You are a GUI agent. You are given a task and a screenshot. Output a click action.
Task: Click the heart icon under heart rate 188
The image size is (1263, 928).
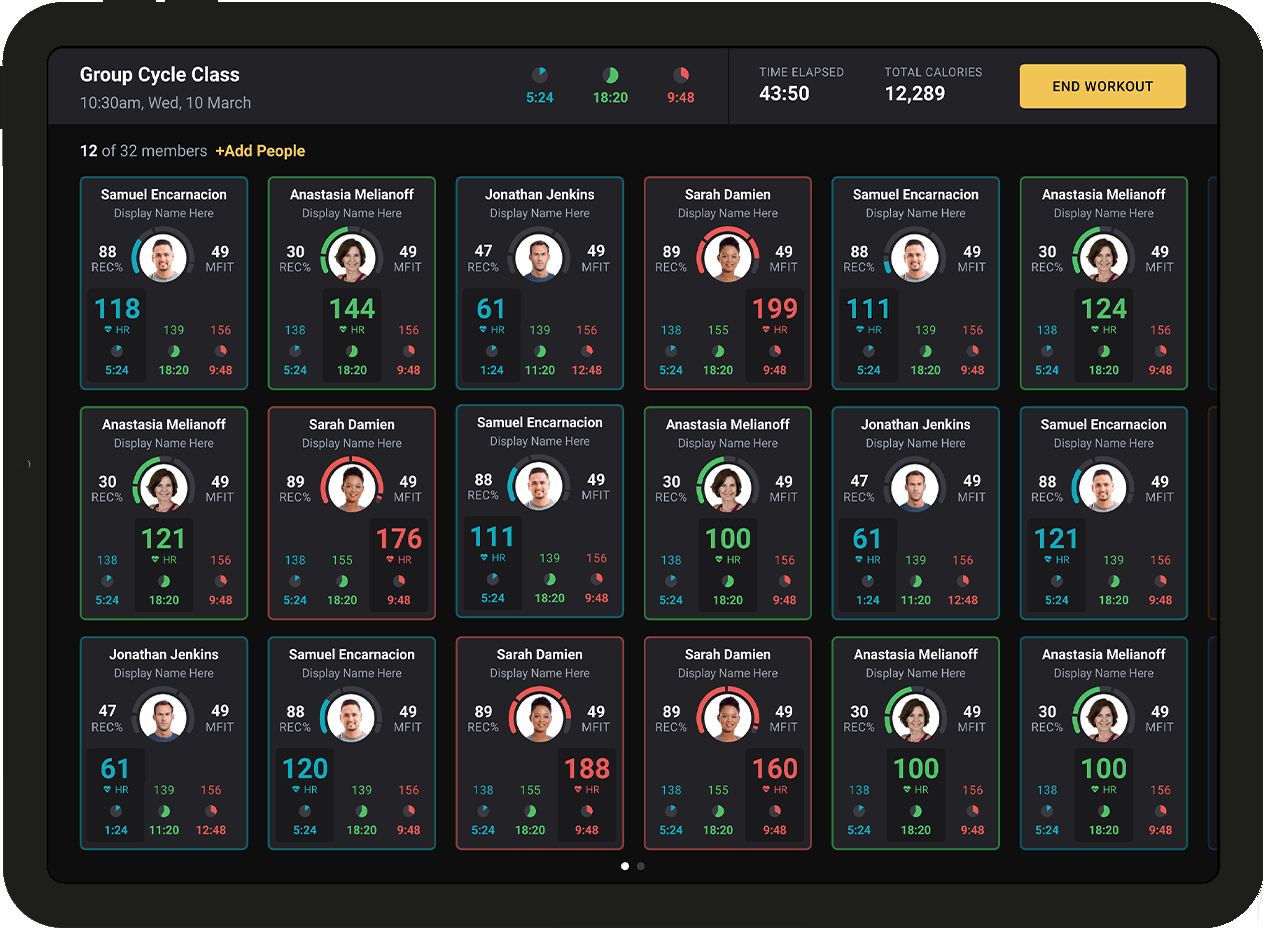(579, 790)
